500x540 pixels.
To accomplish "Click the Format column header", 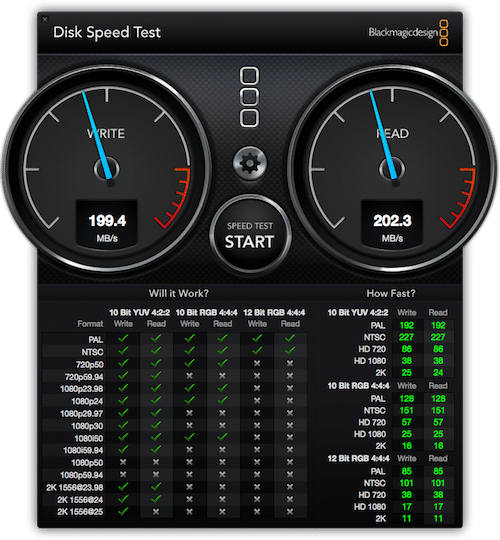I will click(x=90, y=324).
